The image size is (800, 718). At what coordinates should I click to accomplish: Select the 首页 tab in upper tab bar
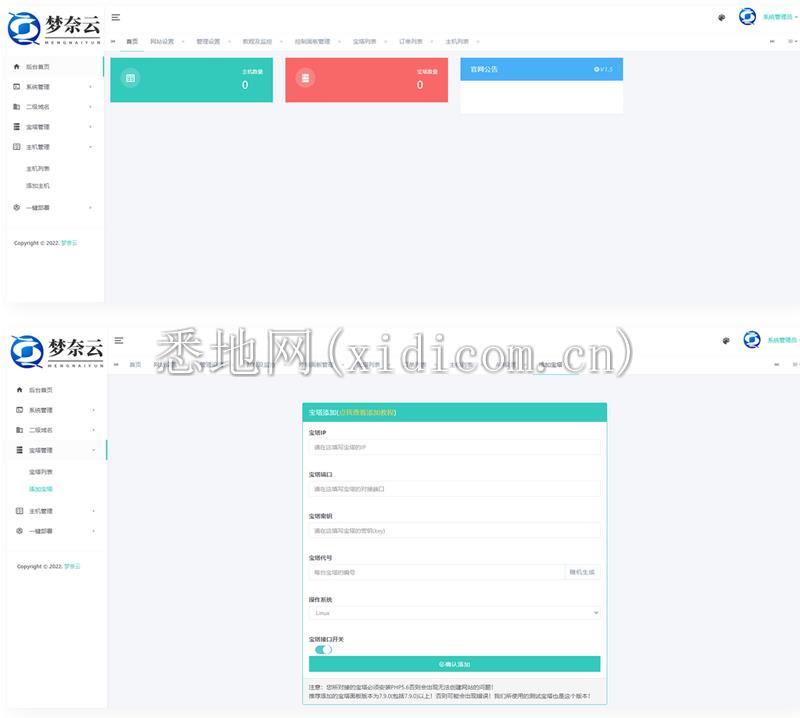pos(132,42)
